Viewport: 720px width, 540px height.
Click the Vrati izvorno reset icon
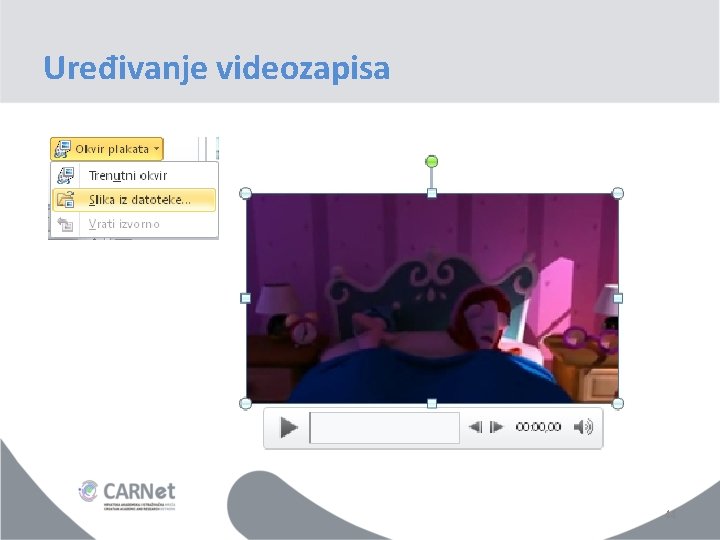click(66, 224)
